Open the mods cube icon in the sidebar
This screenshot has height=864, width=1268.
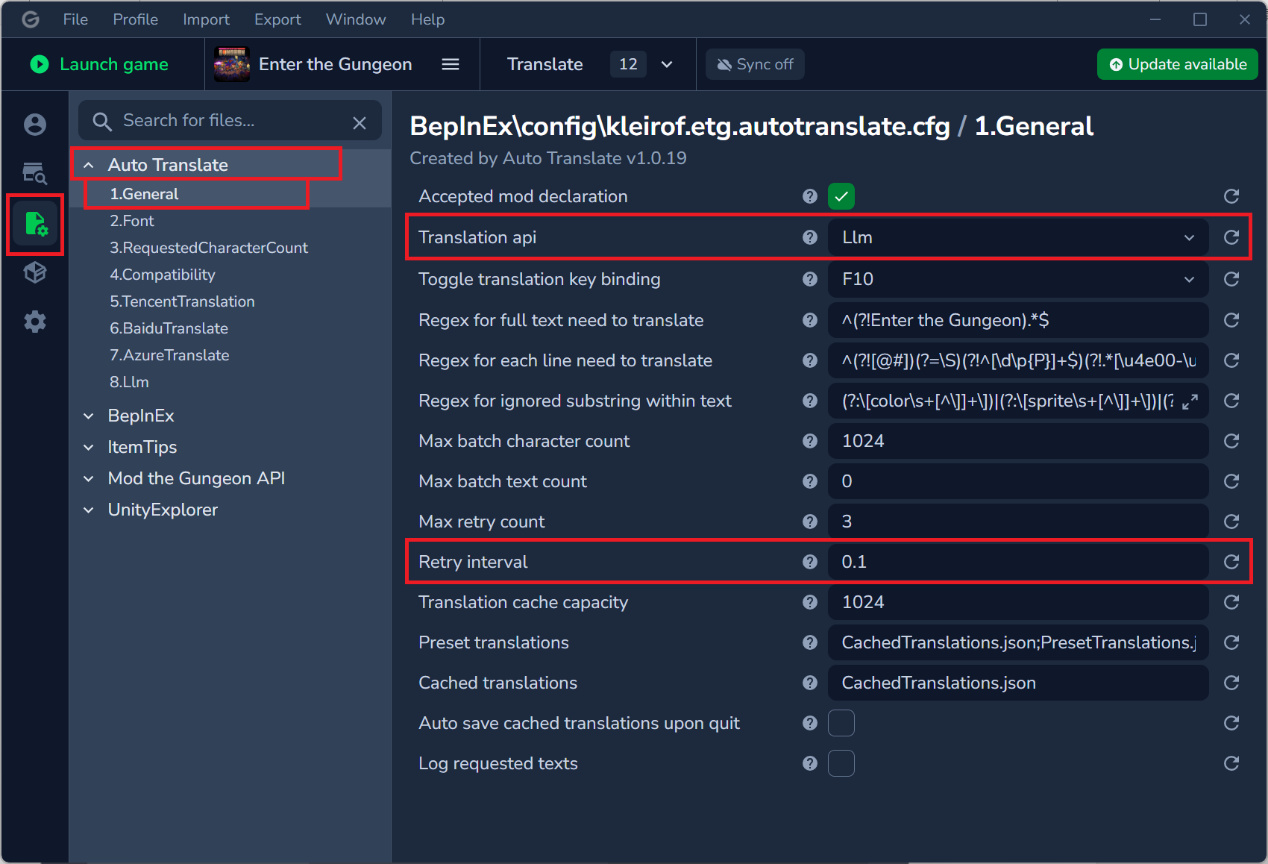point(35,272)
